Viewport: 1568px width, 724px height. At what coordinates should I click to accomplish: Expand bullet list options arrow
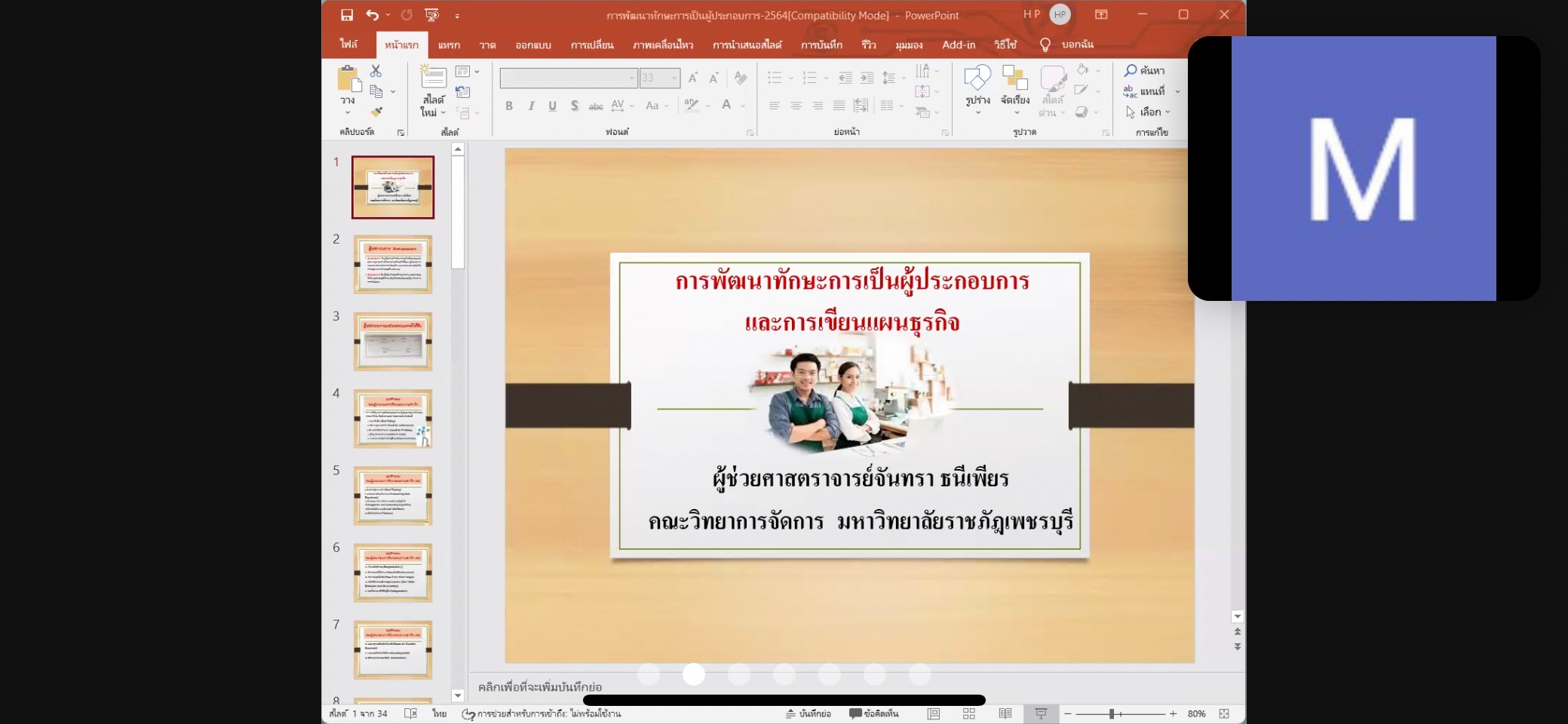[791, 78]
